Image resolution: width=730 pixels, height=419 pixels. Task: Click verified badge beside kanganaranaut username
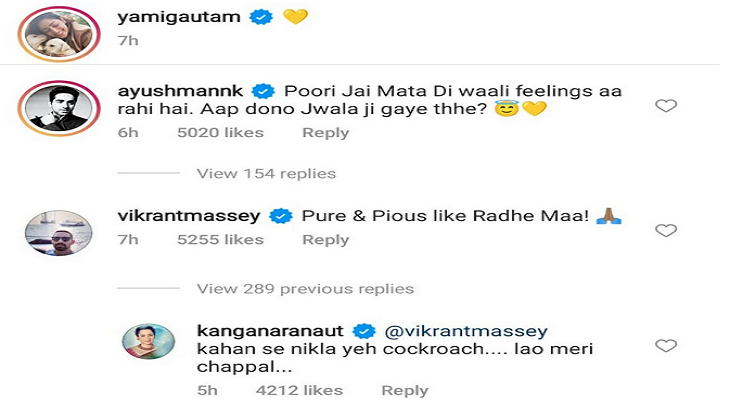point(364,331)
